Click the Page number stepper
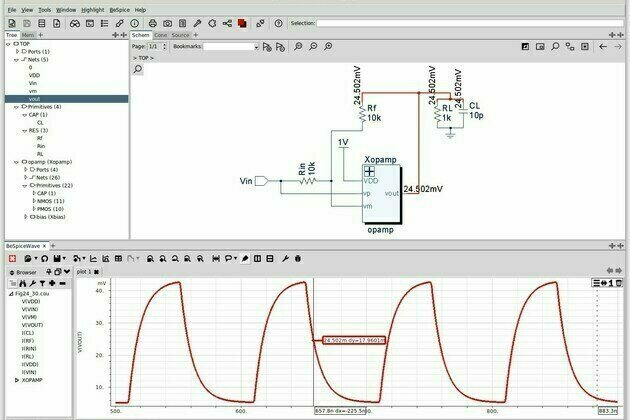This screenshot has height=420, width=630. (164, 47)
